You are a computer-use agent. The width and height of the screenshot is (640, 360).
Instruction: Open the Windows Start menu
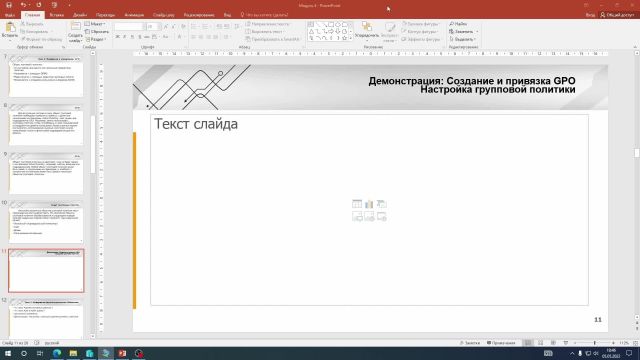point(8,353)
